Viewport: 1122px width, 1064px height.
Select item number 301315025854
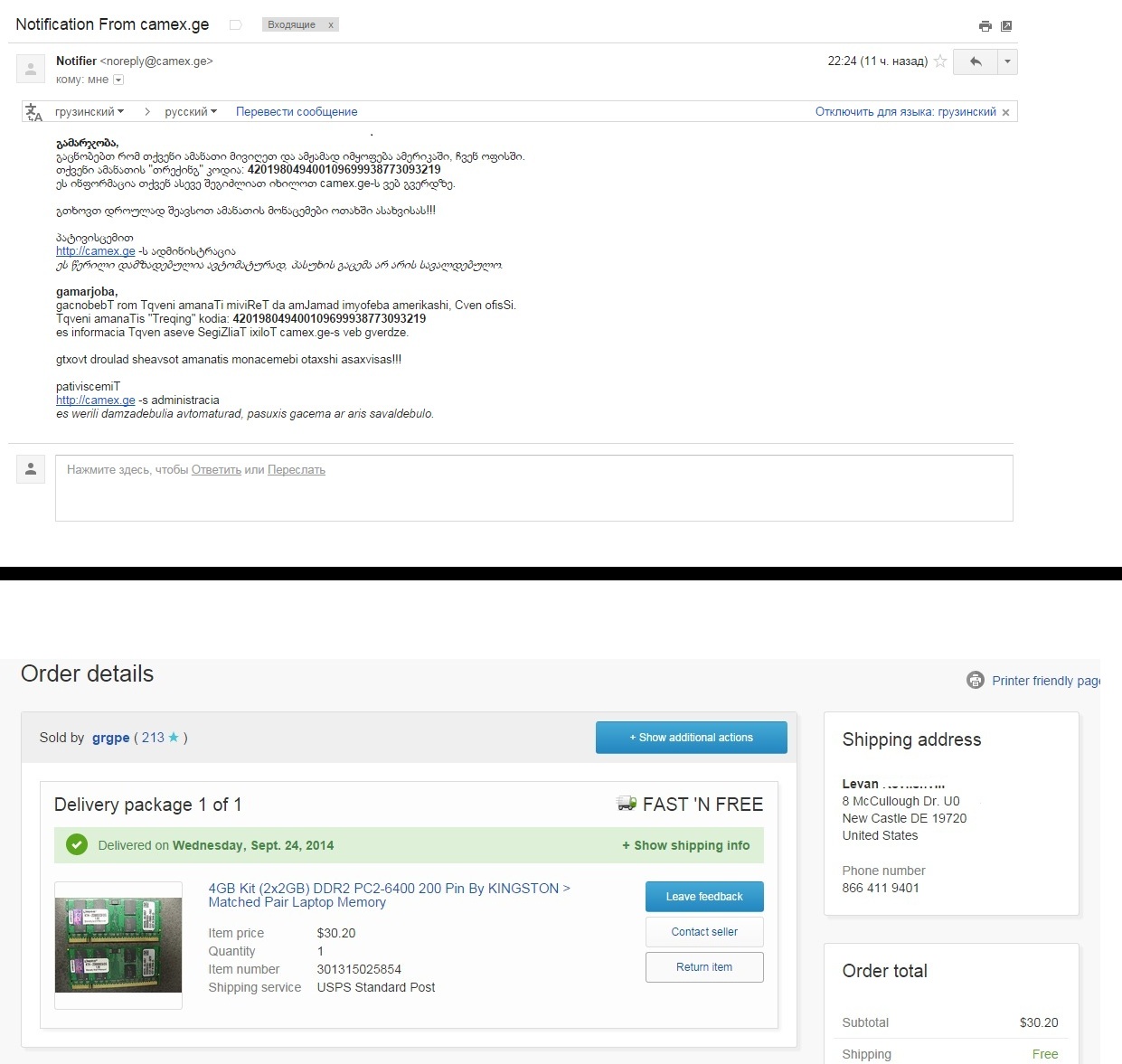(359, 969)
